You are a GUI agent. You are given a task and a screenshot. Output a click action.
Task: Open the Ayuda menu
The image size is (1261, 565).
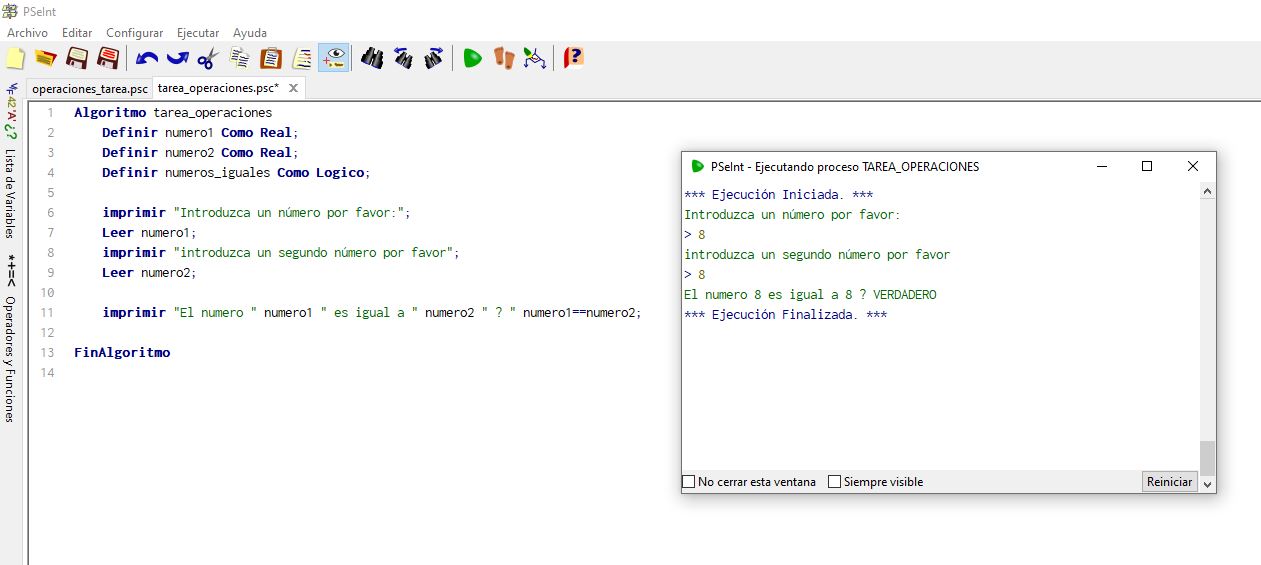250,33
